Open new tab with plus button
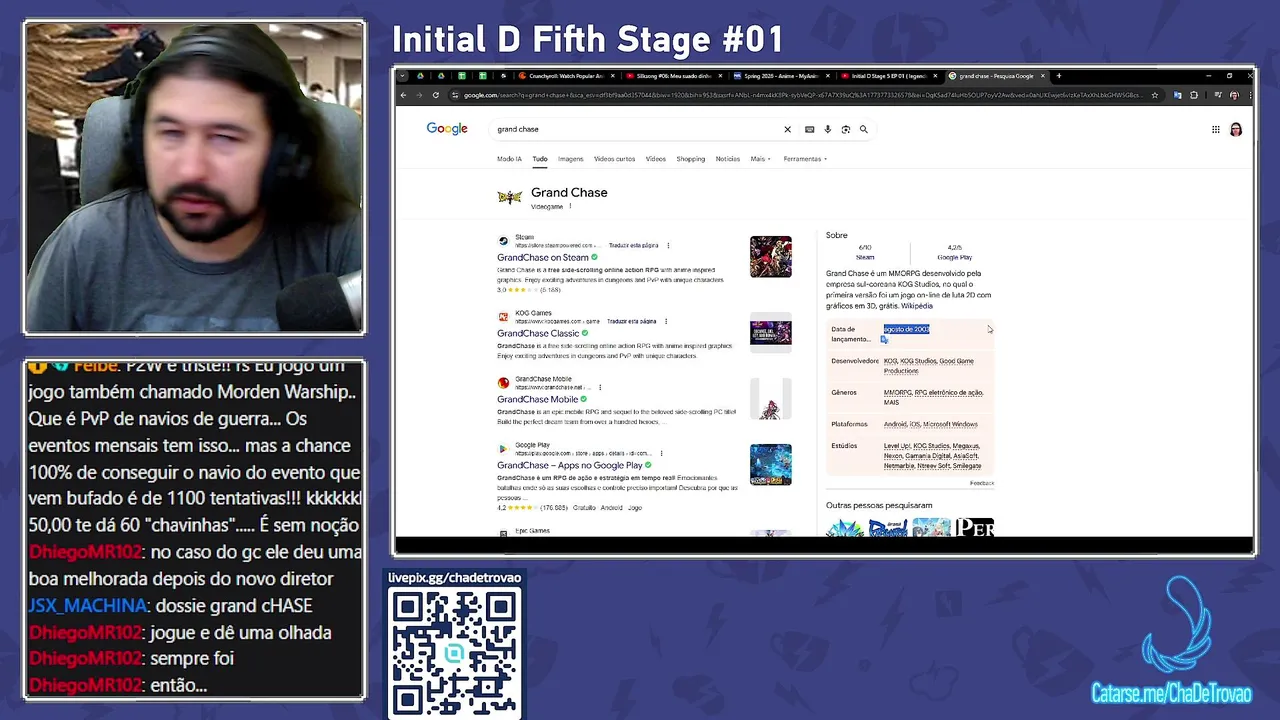The height and width of the screenshot is (720, 1280). point(1059,76)
